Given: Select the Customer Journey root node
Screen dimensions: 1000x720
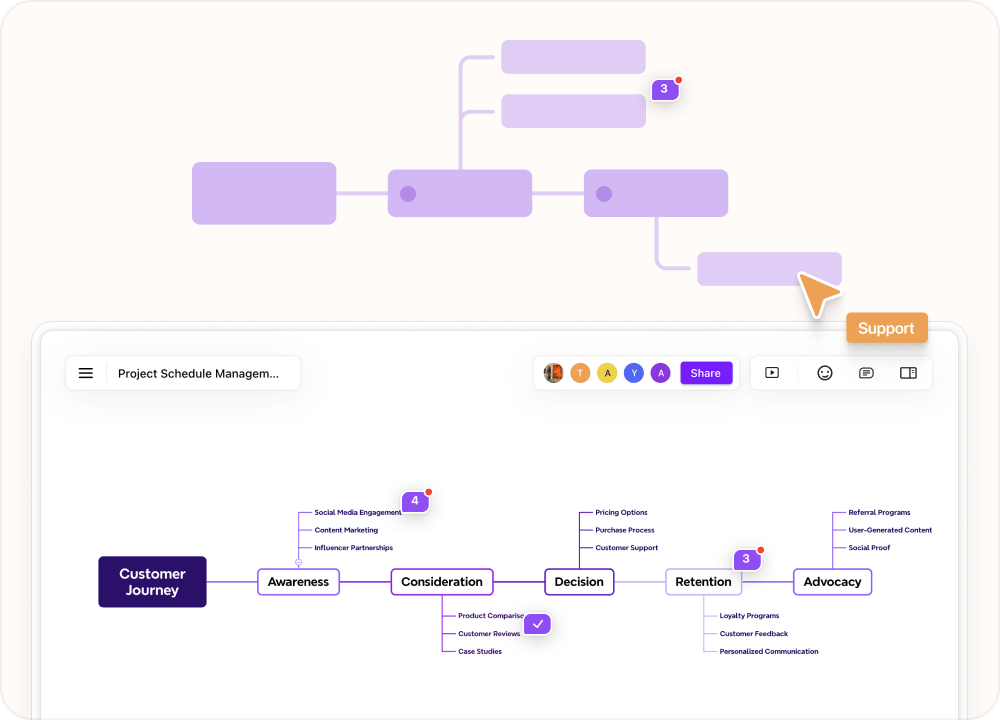Looking at the screenshot, I should pyautogui.click(x=152, y=582).
